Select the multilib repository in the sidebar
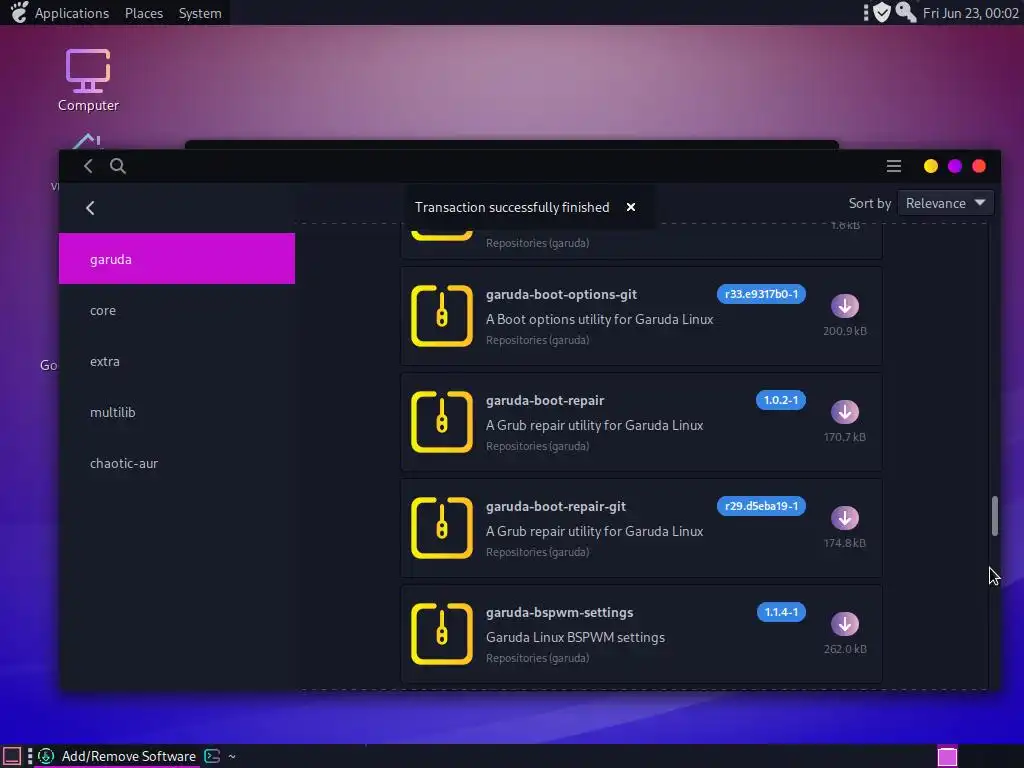This screenshot has width=1024, height=768. (177, 412)
